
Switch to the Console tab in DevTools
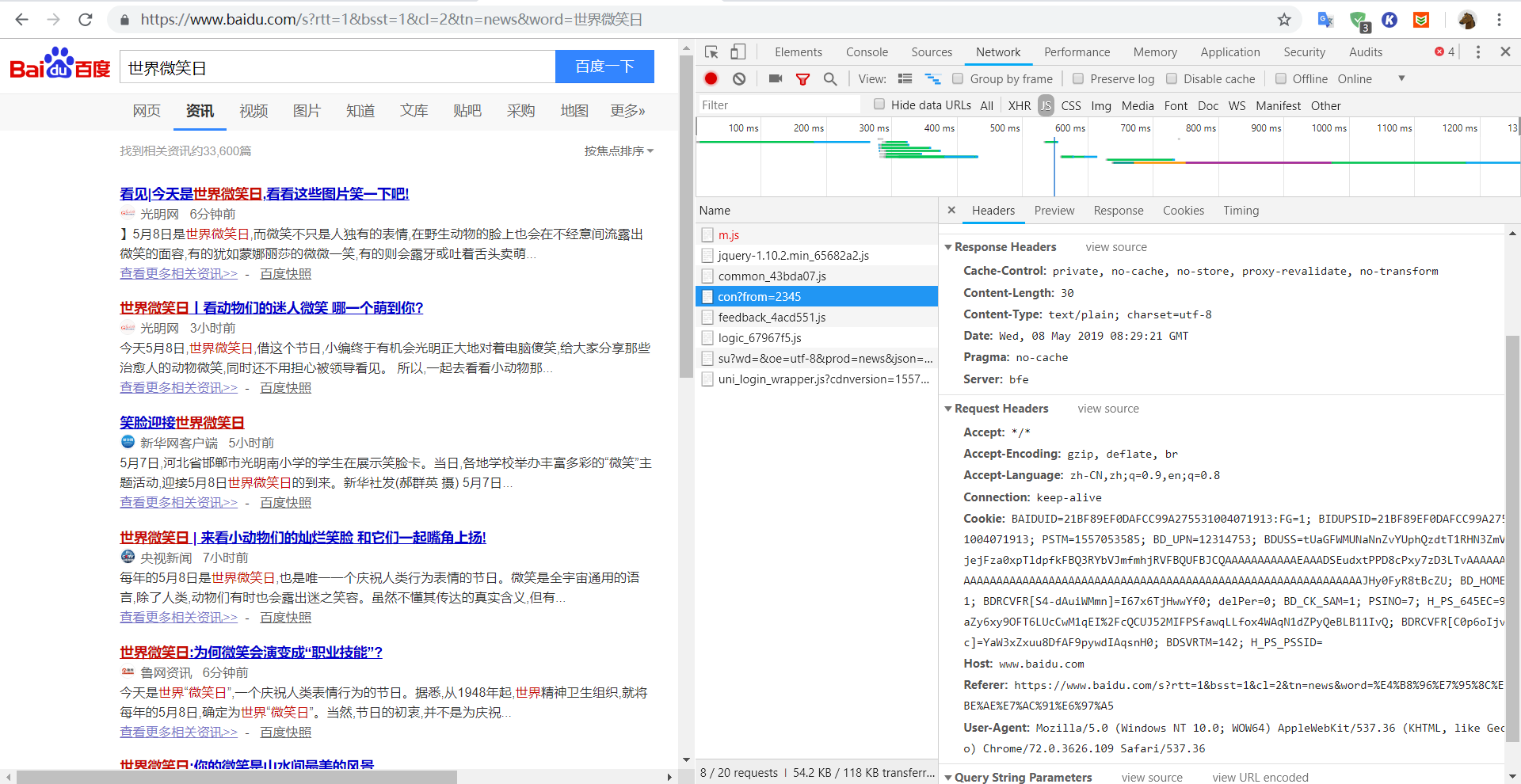point(867,52)
